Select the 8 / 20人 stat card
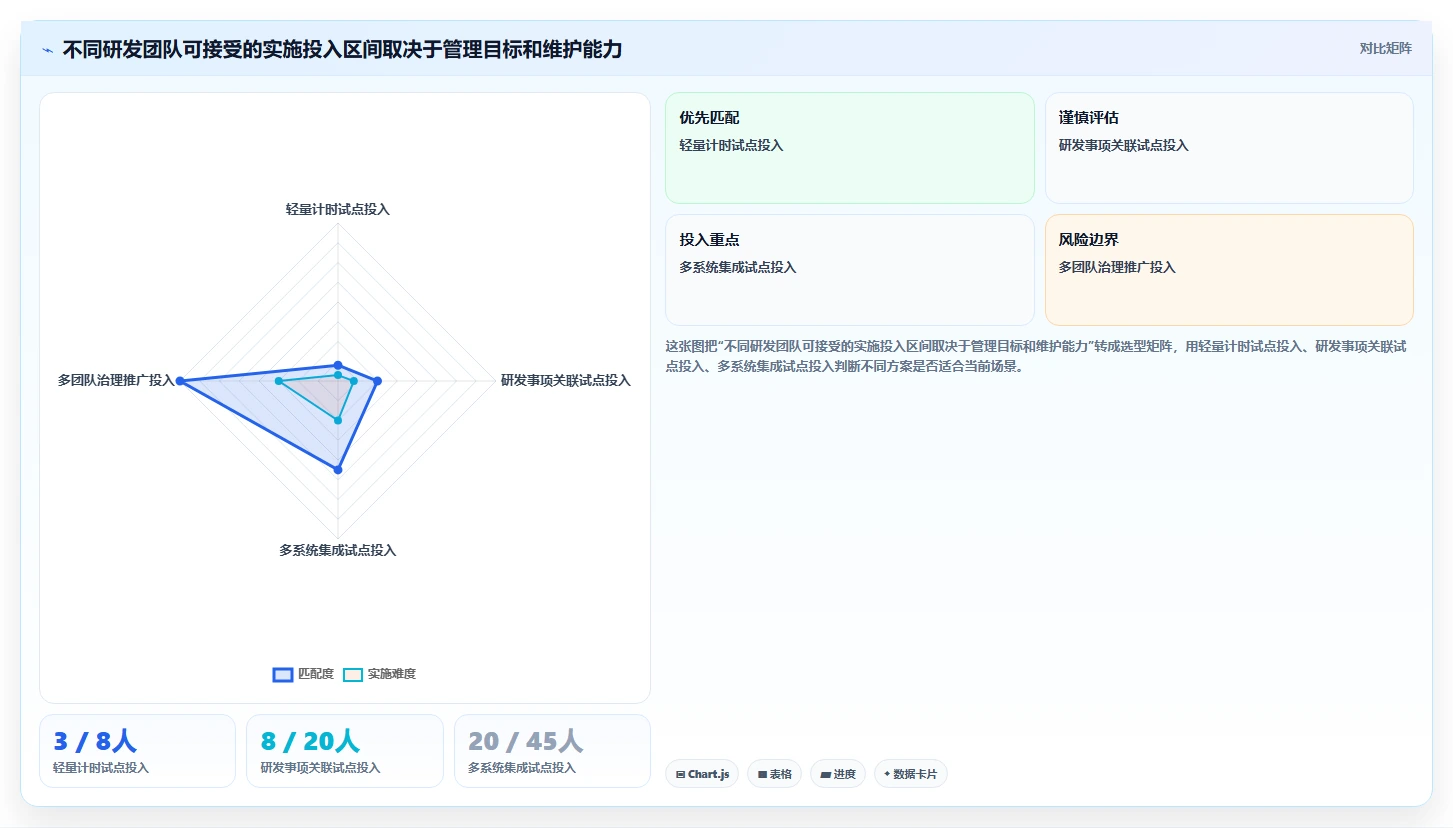The height and width of the screenshot is (828, 1453). [x=345, y=751]
